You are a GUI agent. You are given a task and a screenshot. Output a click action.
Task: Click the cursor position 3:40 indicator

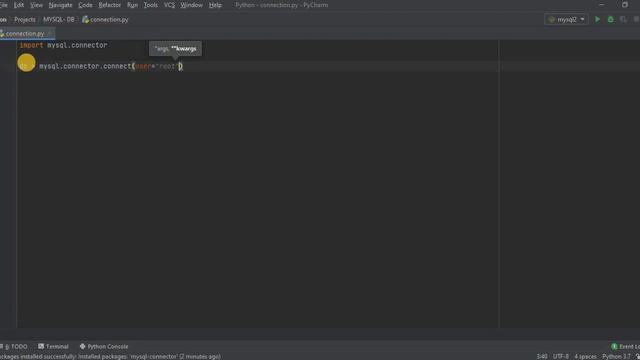(x=542, y=356)
